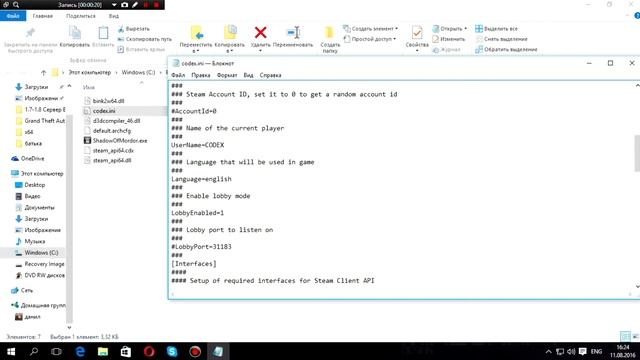The image size is (640, 360).
Task: Click the recorder pencil draw icon
Action: [x=135, y=5]
